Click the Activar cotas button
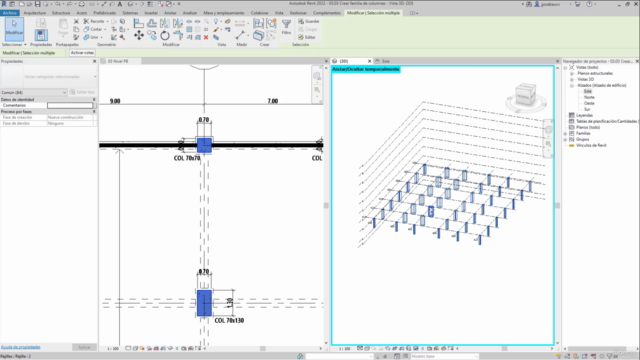This screenshot has height=360, width=640. [82, 53]
